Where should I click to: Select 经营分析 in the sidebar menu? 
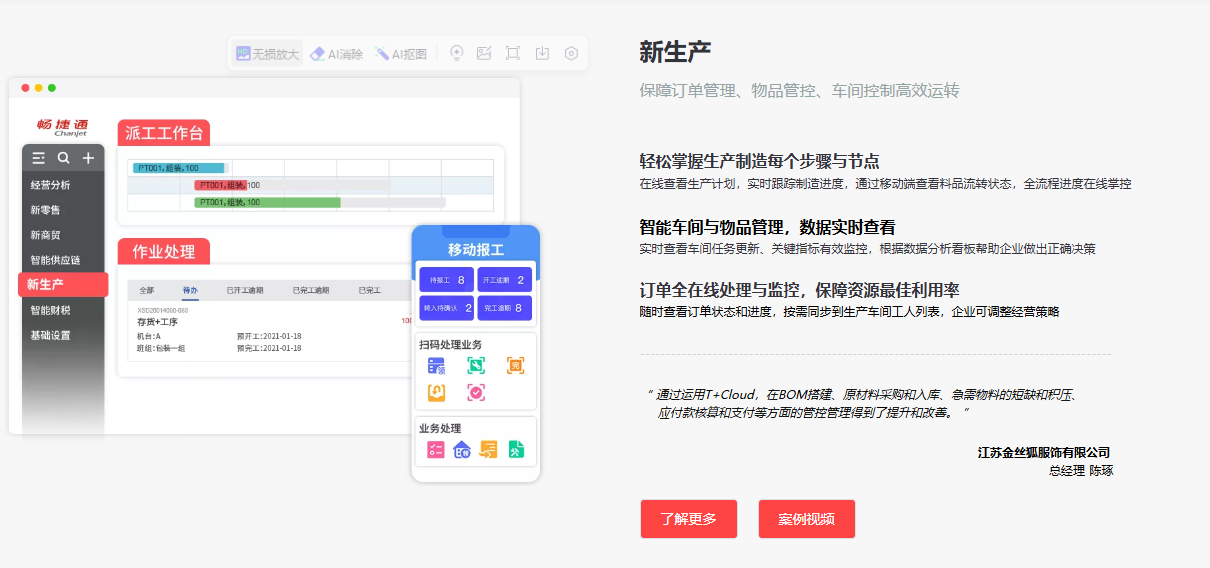(51, 185)
